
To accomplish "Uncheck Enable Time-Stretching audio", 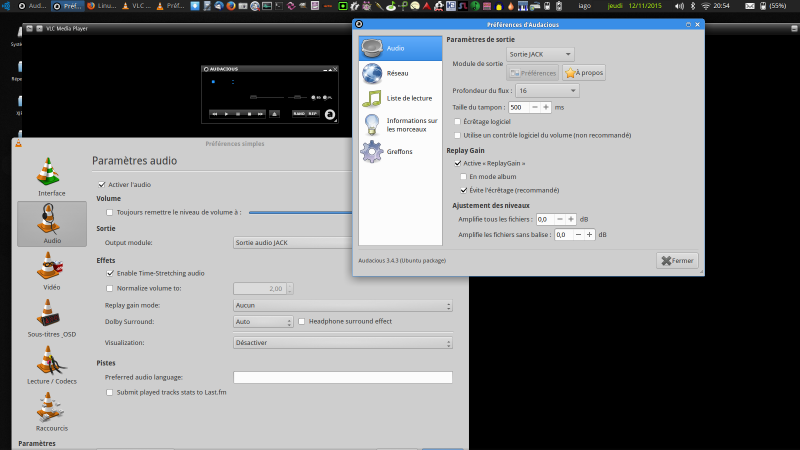I will (x=110, y=273).
